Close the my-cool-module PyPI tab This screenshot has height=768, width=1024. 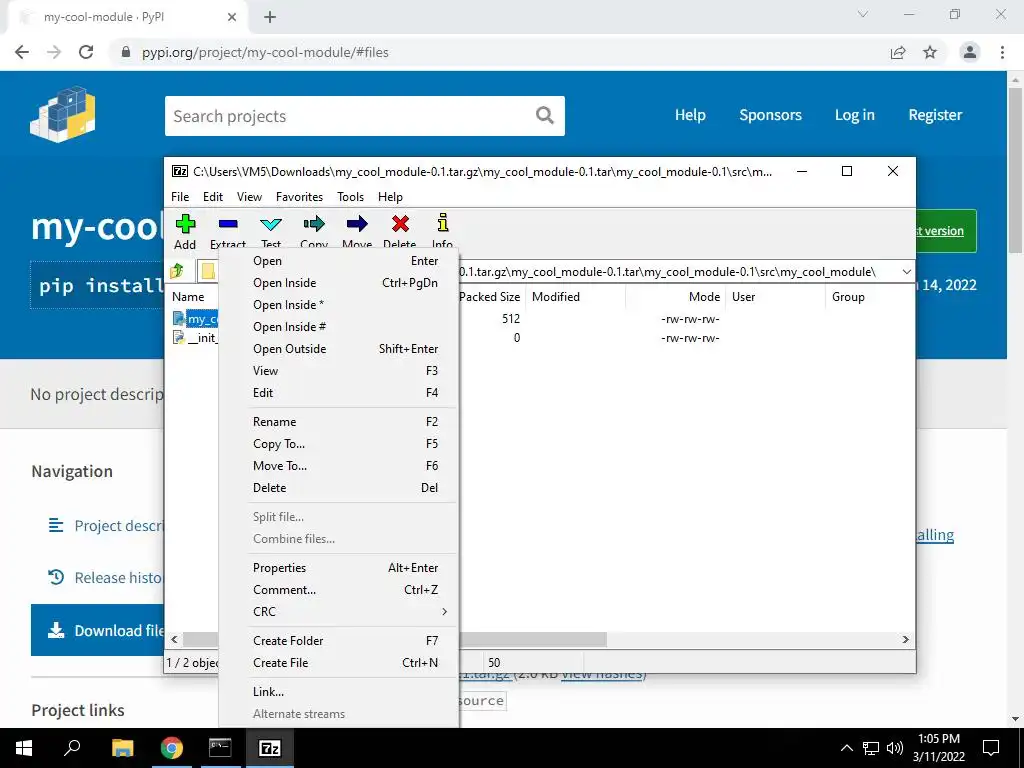[x=232, y=17]
